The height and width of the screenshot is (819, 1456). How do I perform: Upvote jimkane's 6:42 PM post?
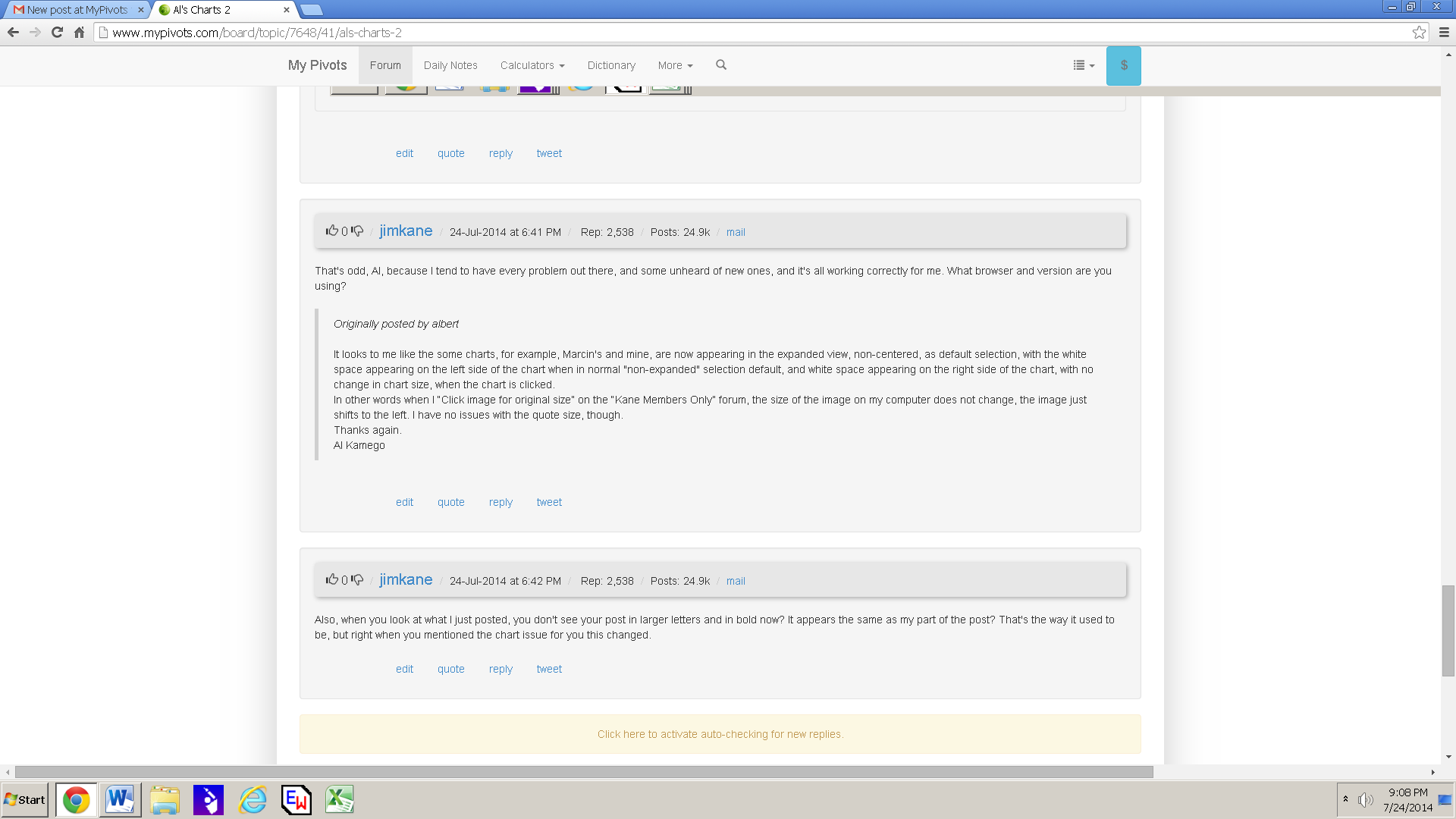click(332, 579)
